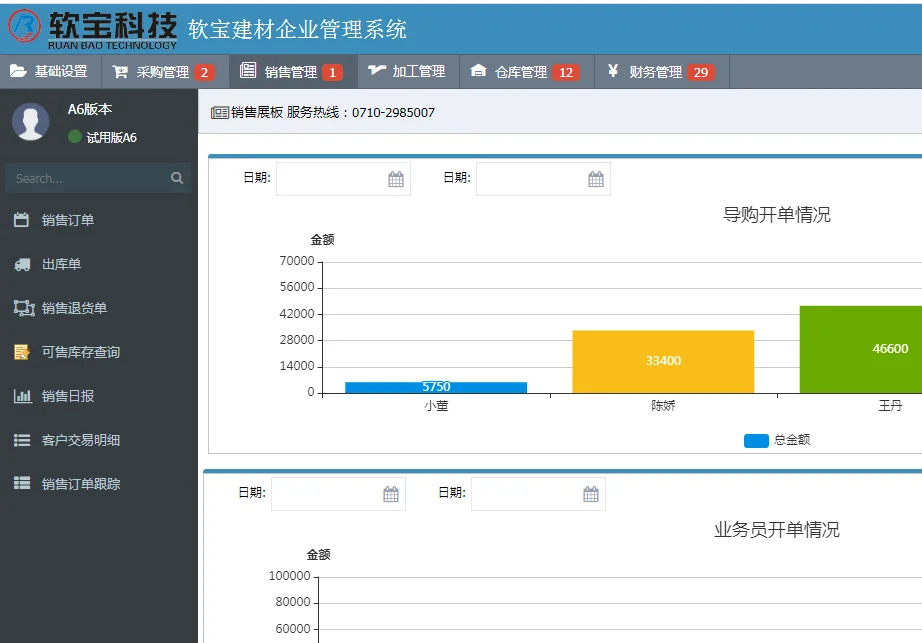The width and height of the screenshot is (922, 643).
Task: Open 客户交易明细 in sidebar
Action: 99,440
